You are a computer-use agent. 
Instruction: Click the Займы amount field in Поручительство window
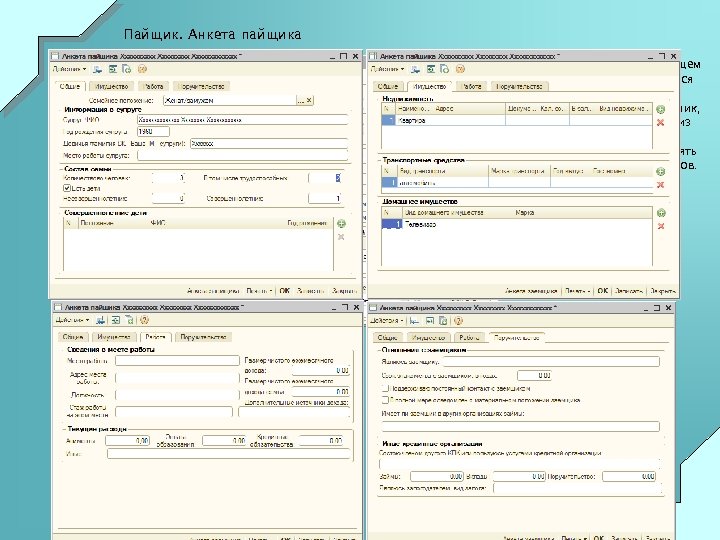tap(437, 477)
